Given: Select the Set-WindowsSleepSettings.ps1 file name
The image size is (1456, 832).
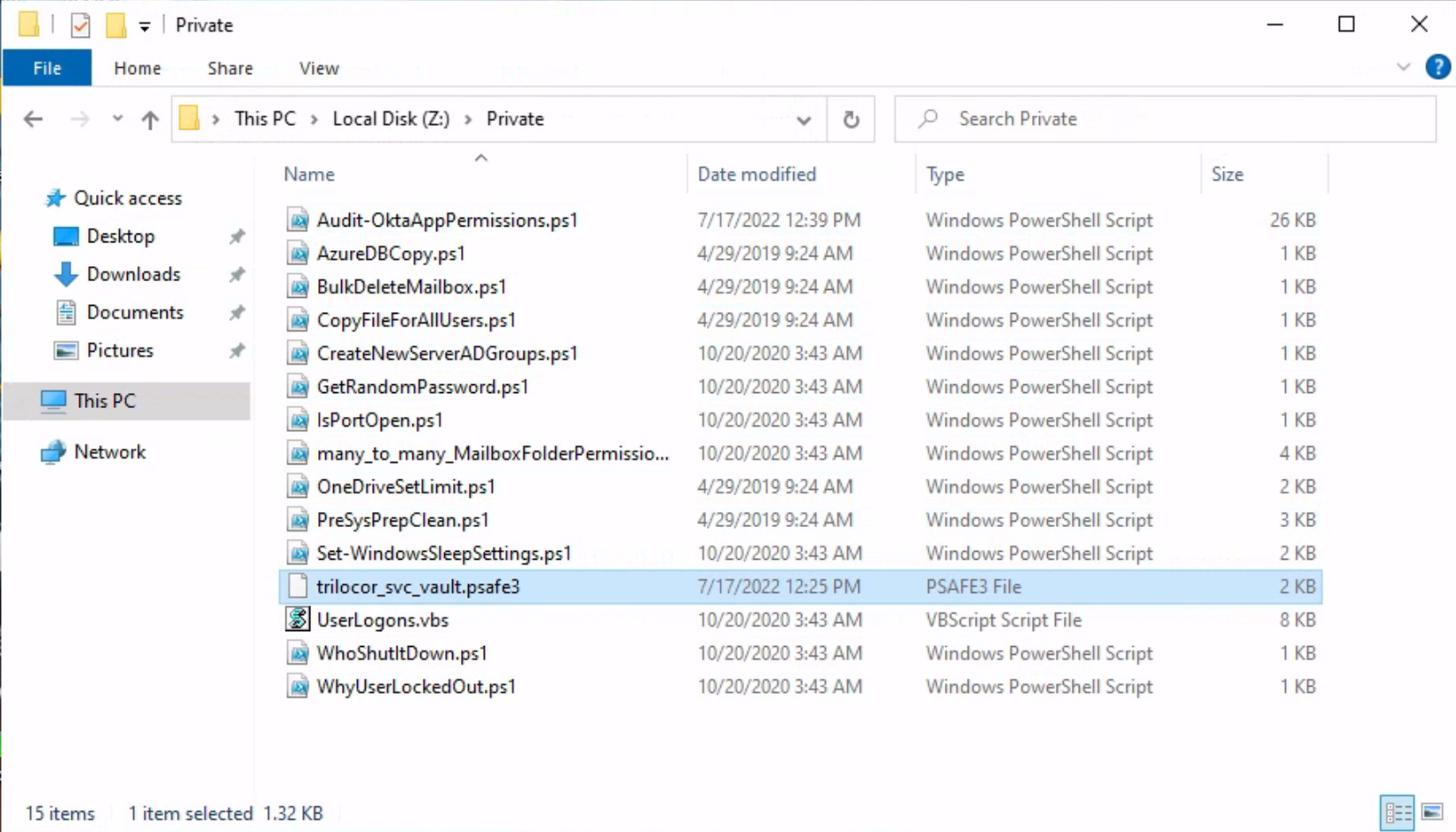Looking at the screenshot, I should [x=444, y=553].
